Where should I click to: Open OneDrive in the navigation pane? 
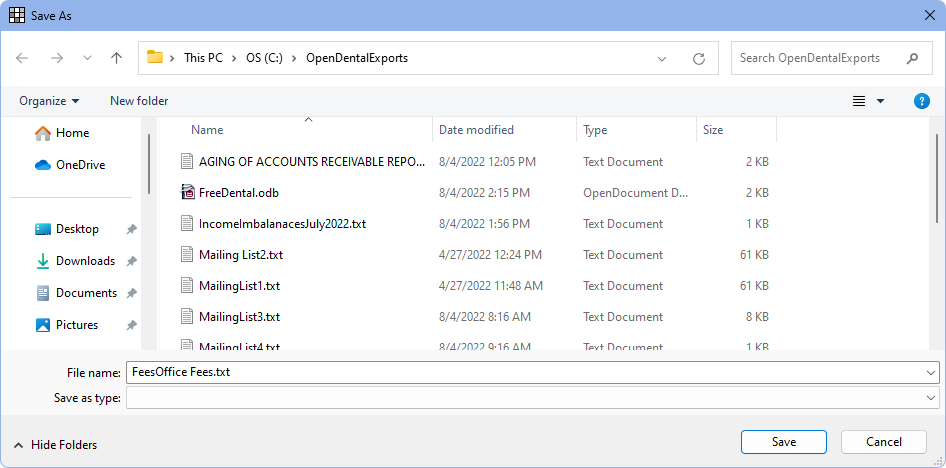79,165
